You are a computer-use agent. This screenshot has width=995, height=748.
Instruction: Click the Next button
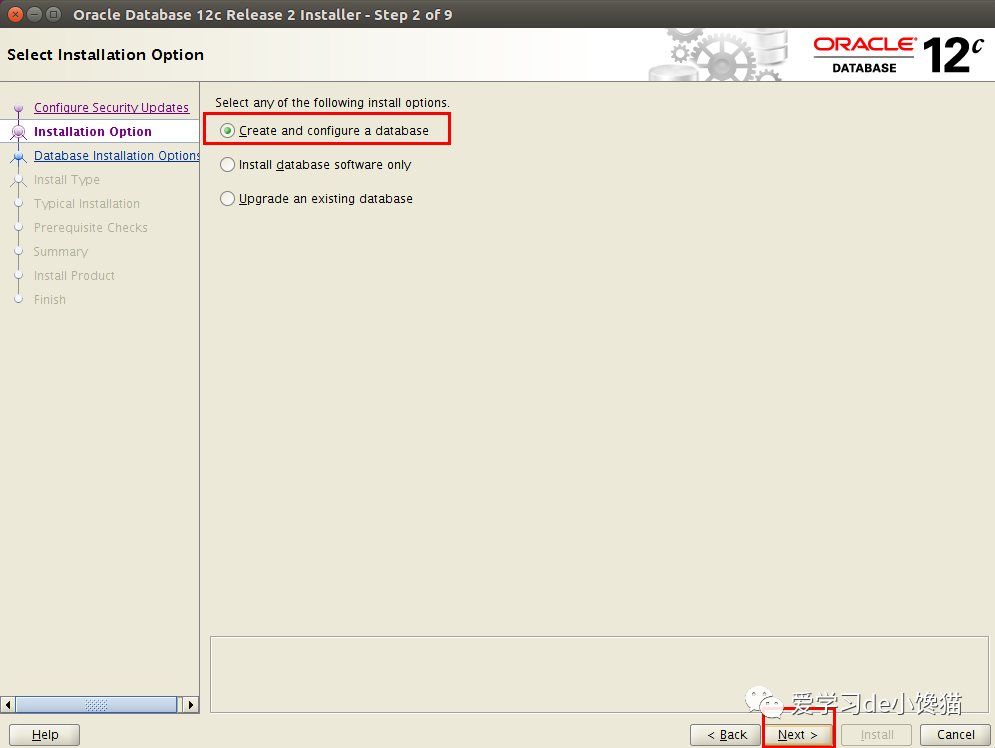tap(798, 735)
